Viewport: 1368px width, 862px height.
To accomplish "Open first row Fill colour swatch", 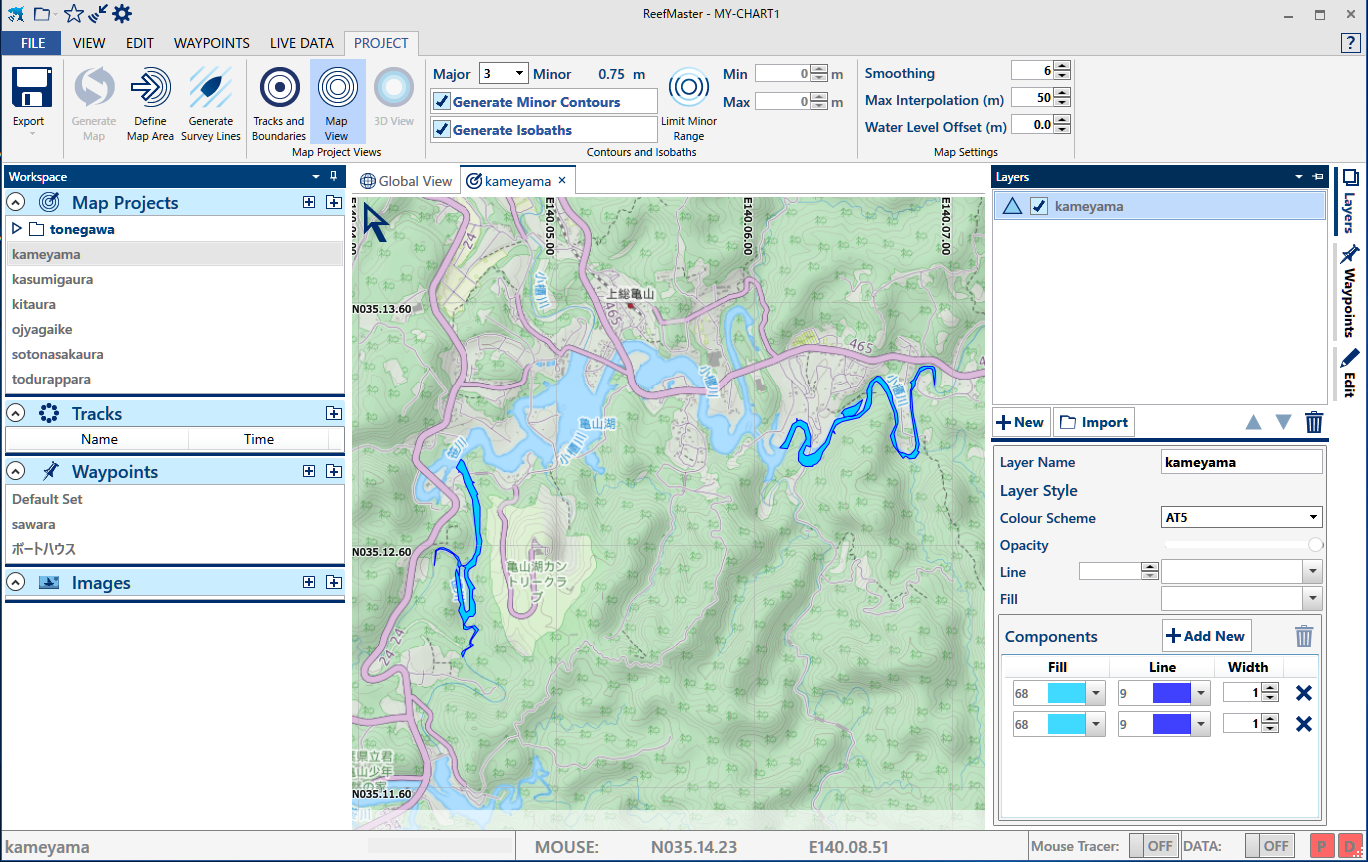I will click(x=1067, y=694).
